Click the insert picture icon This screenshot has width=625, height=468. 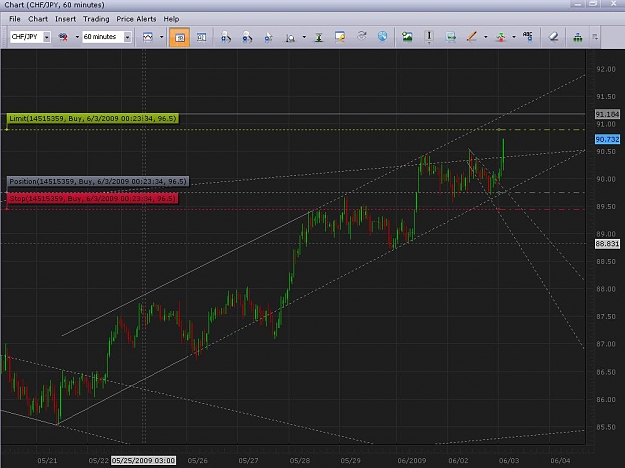coord(407,37)
